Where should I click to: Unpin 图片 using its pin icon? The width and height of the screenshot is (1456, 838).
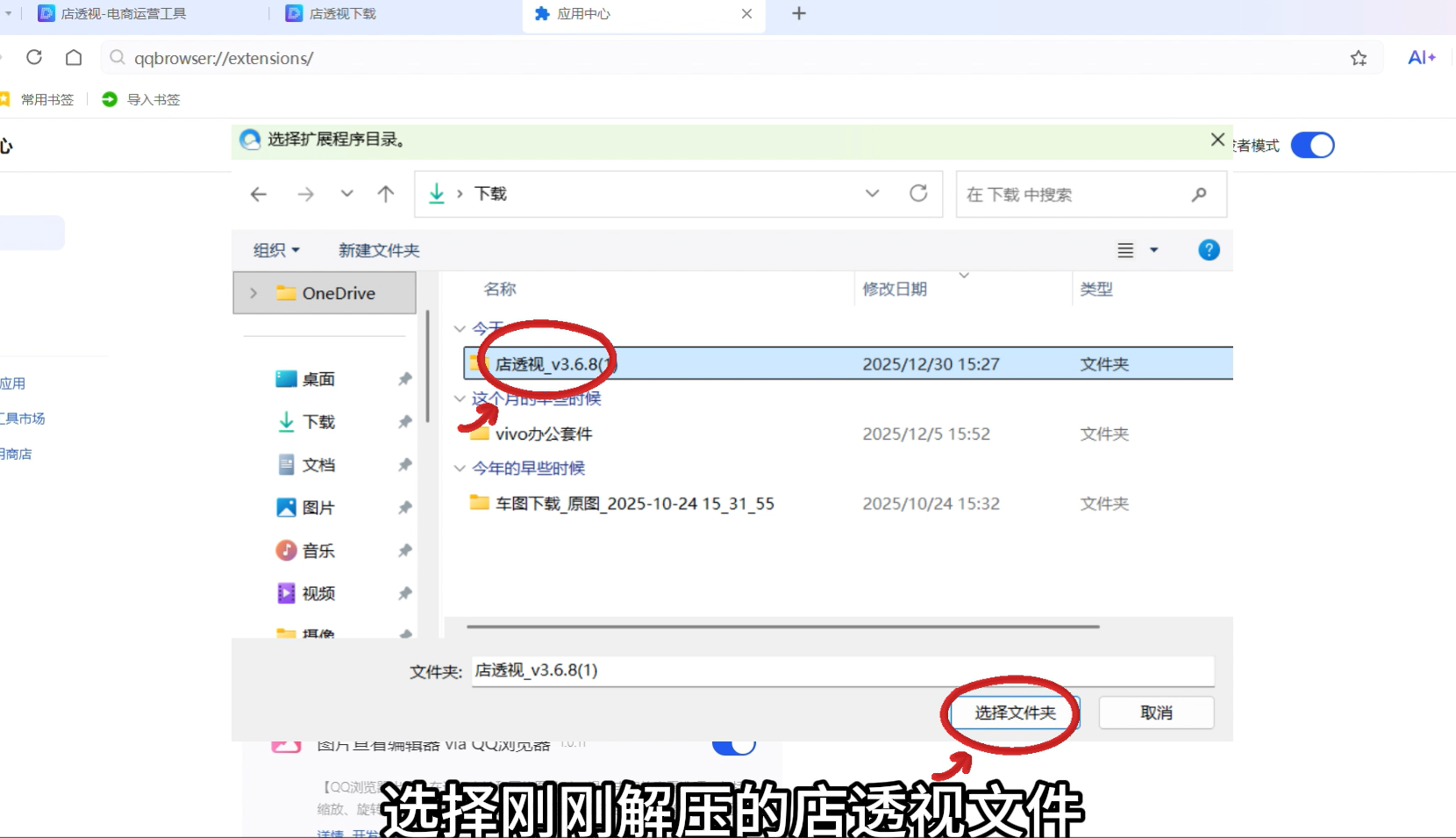404,508
